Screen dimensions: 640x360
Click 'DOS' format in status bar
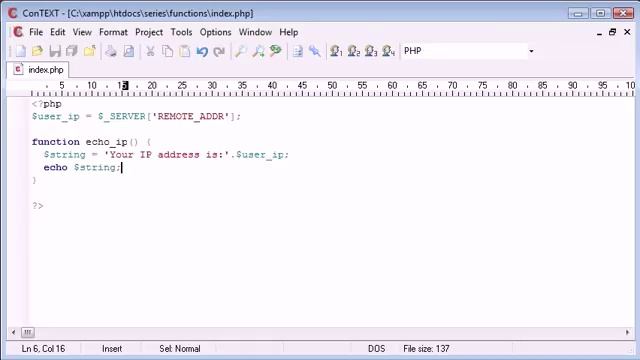(376, 349)
